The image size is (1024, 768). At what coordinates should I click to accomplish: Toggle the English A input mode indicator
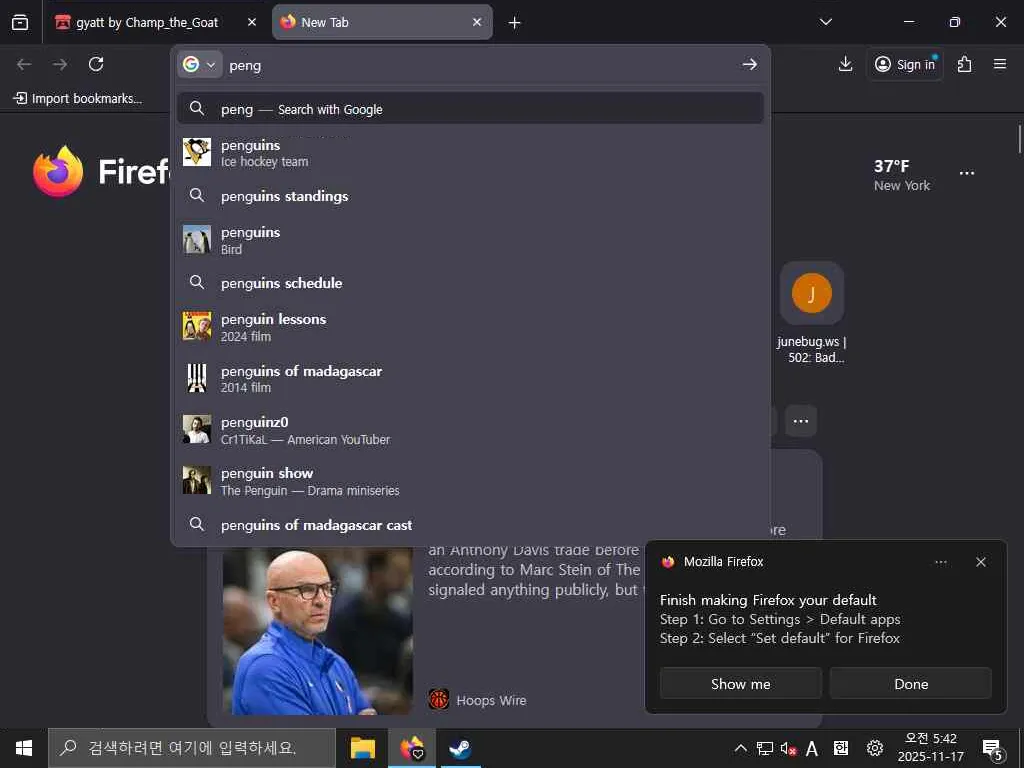coord(812,748)
